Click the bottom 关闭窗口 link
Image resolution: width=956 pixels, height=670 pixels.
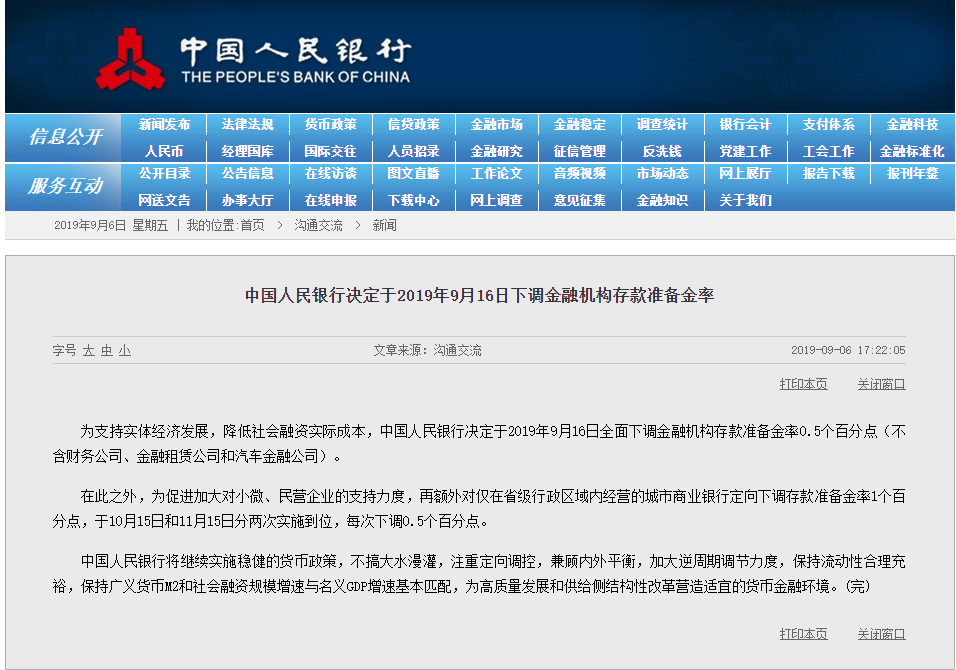coord(881,634)
